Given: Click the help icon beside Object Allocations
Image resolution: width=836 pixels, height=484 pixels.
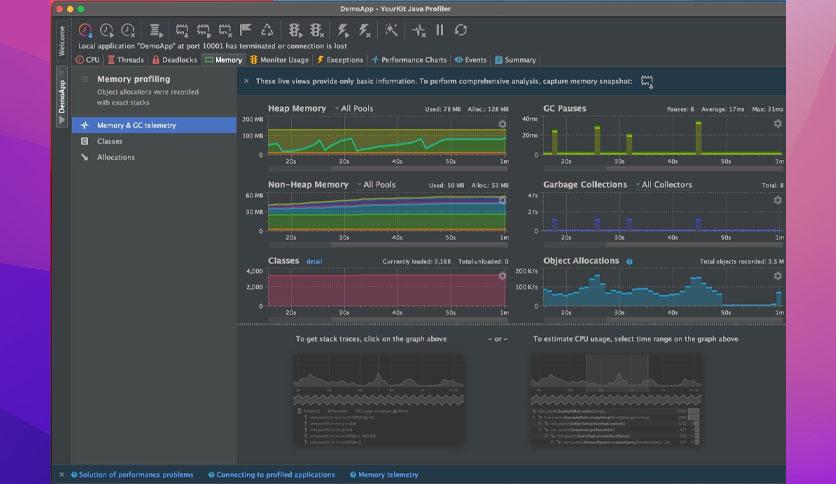Looking at the screenshot, I should pos(629,261).
